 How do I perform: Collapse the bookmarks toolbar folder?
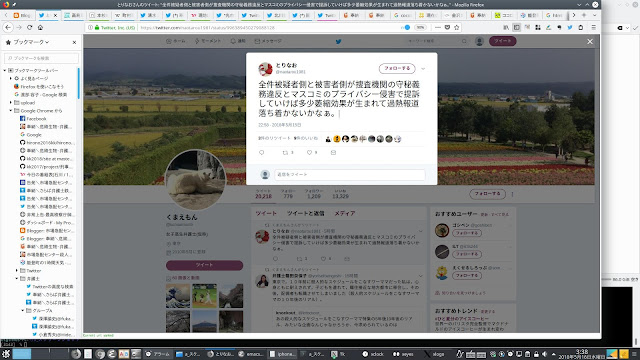point(5,70)
